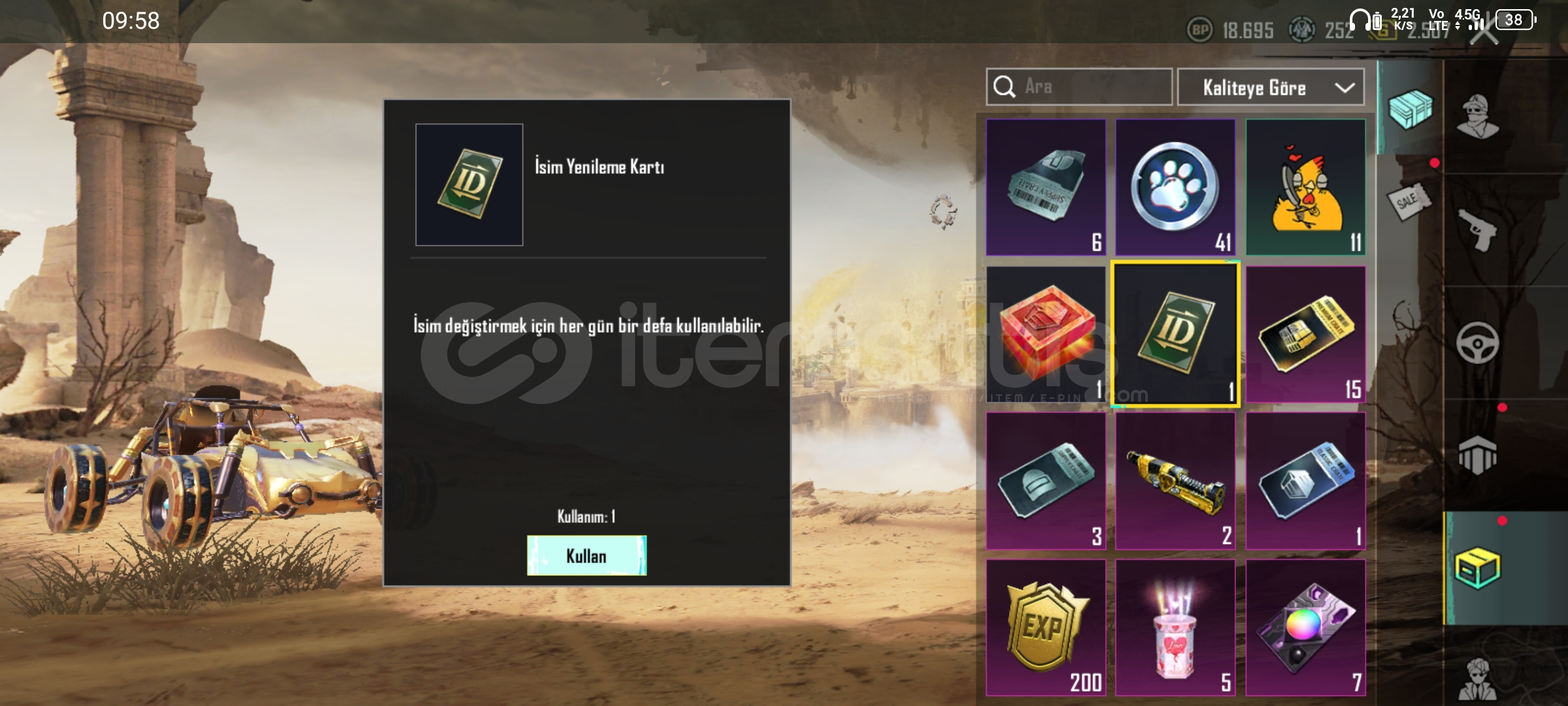
Task: Select the chicken emote item
Action: (x=1305, y=187)
